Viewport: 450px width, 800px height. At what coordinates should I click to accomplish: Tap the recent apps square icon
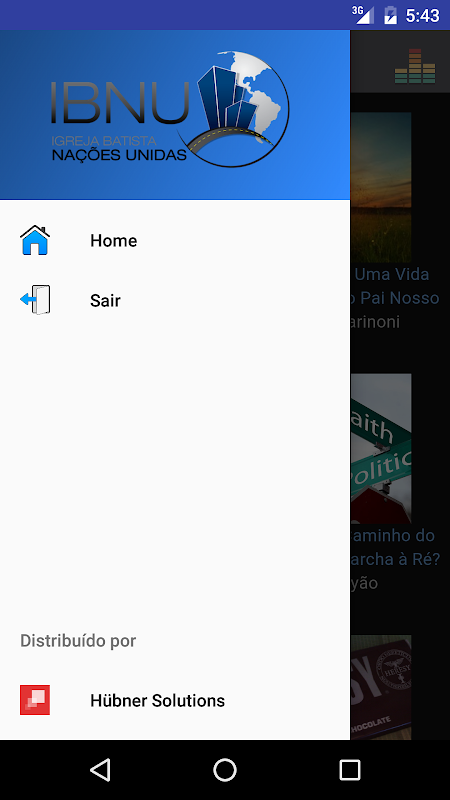click(x=349, y=770)
